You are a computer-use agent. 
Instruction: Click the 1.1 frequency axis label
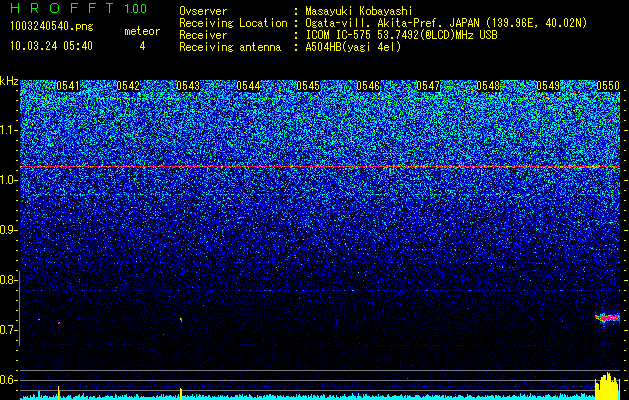[7, 130]
